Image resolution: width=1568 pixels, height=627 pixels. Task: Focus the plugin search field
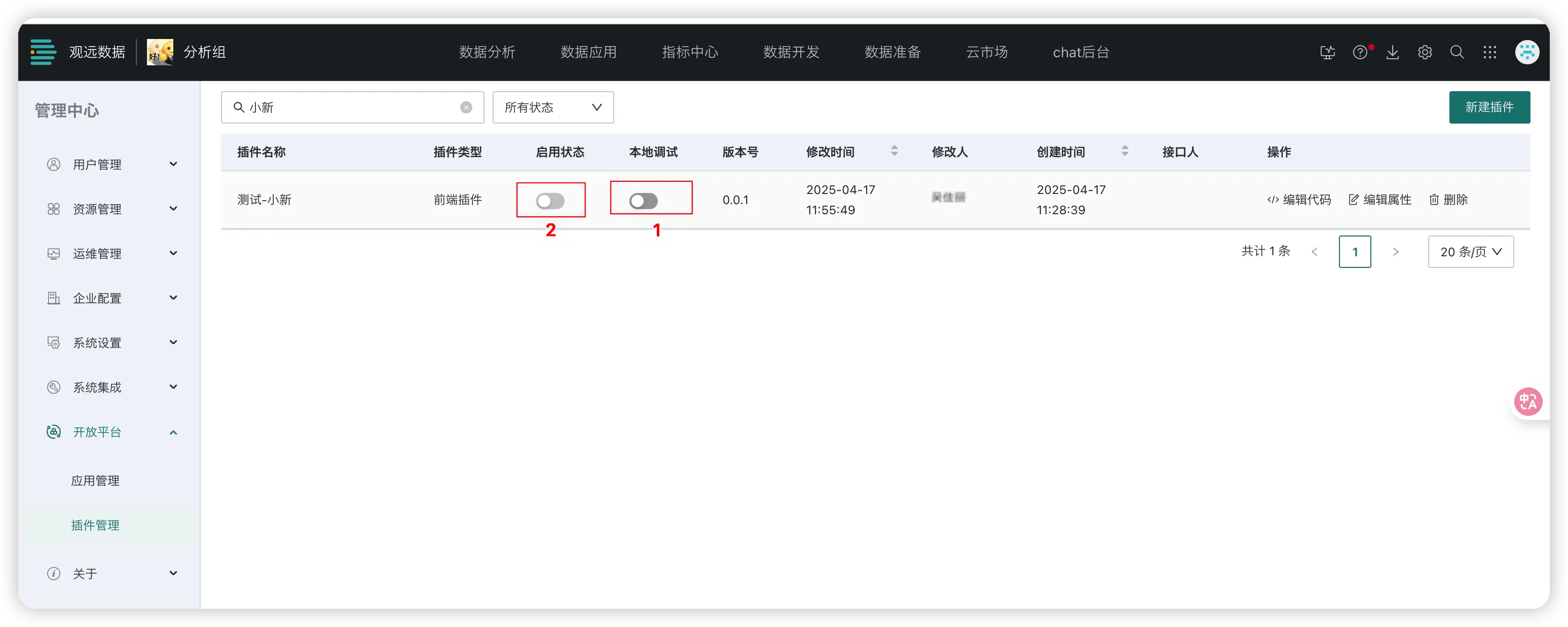tap(352, 108)
